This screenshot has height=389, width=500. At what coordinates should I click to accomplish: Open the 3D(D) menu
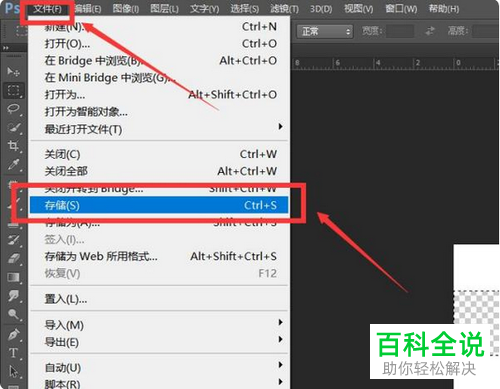click(321, 9)
